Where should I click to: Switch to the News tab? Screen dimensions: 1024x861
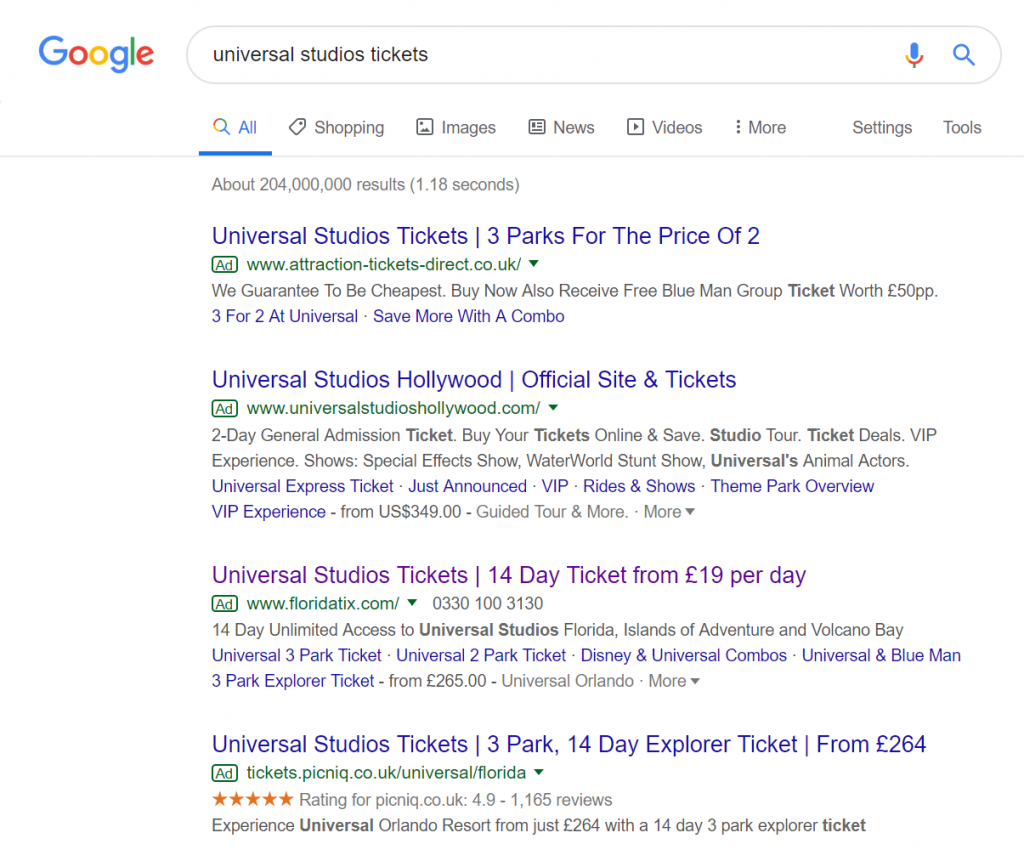(562, 127)
